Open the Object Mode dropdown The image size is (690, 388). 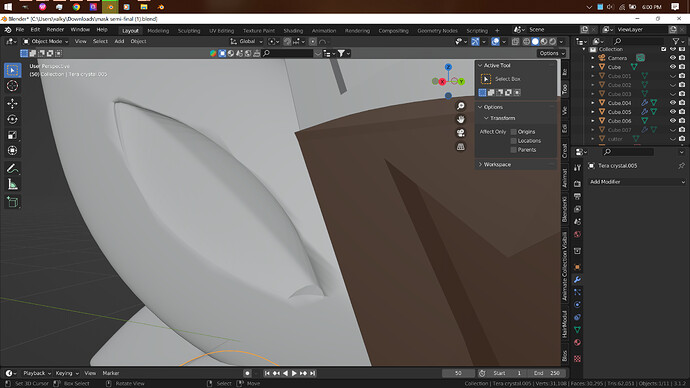point(46,41)
